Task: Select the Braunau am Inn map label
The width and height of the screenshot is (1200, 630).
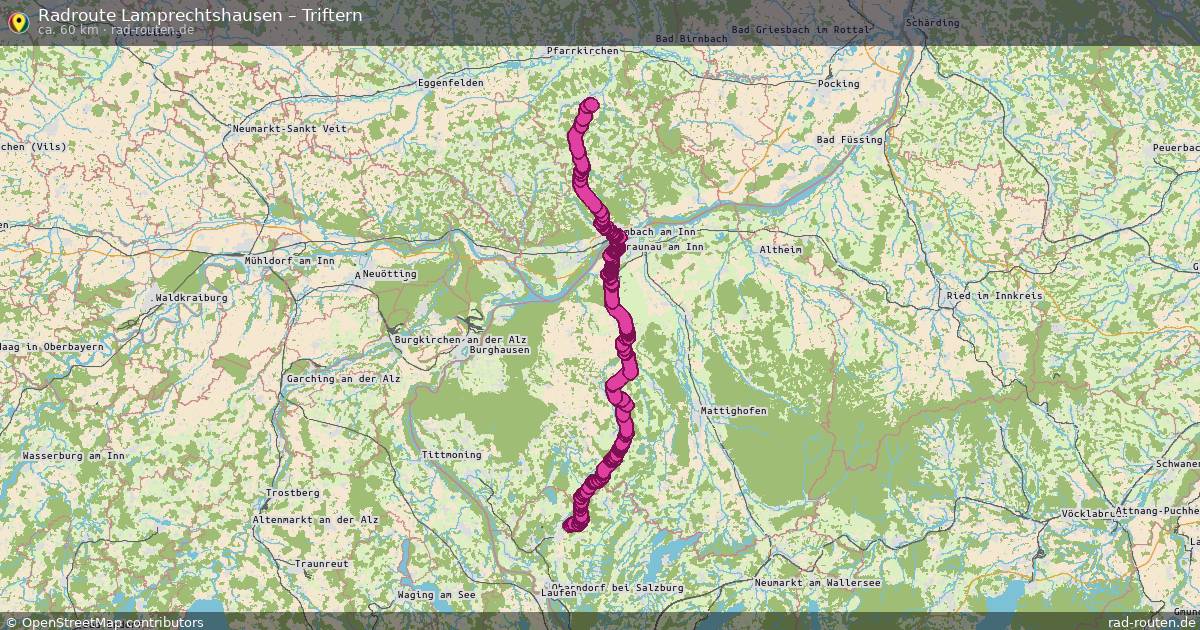Action: point(665,247)
